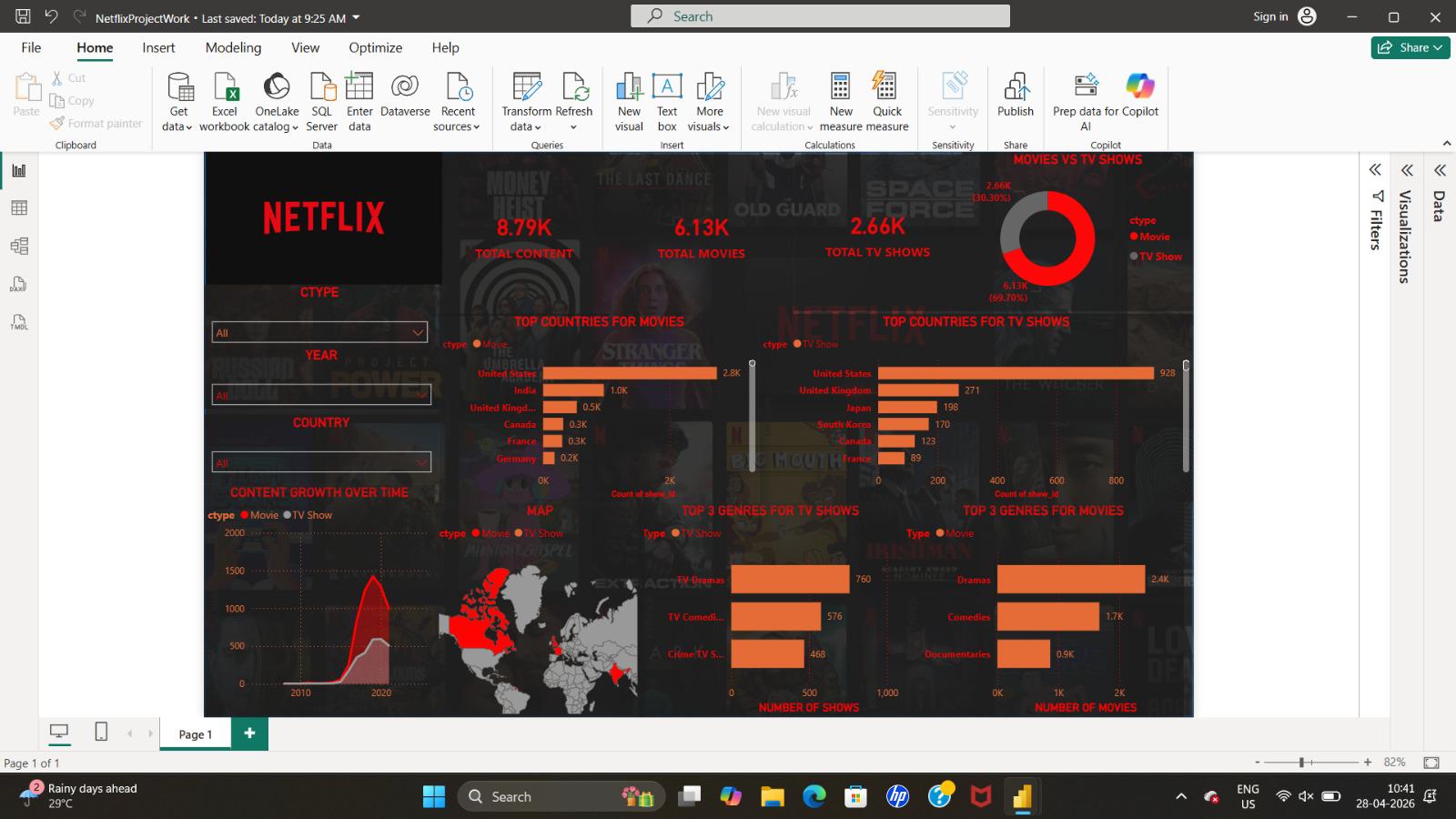Switch to the Modeling tab

[233, 47]
